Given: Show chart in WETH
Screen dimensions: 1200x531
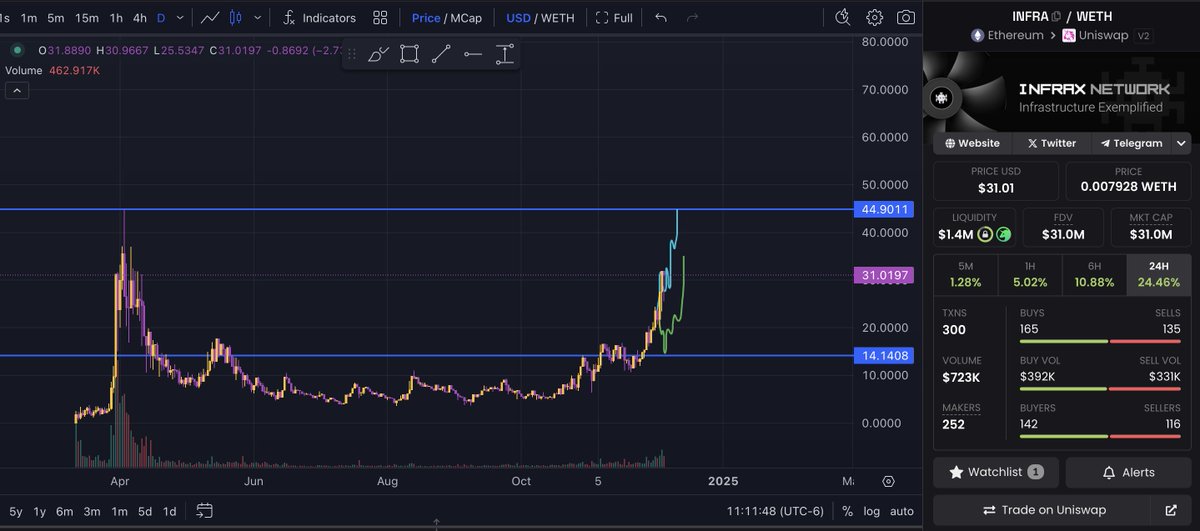Looking at the screenshot, I should coord(560,18).
